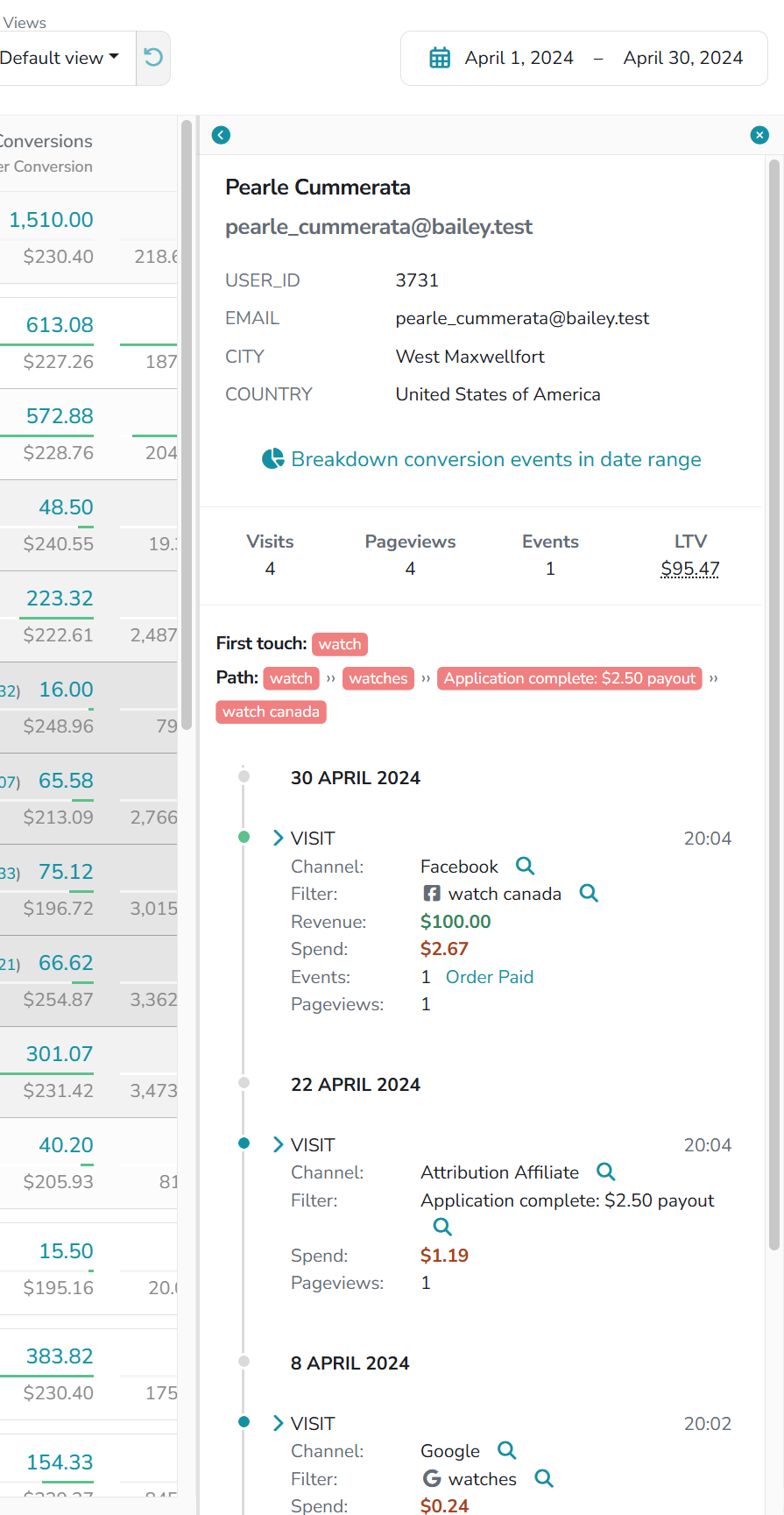The width and height of the screenshot is (784, 1515).
Task: Click per-conversion cost $230.40 in first row
Action: (x=58, y=257)
